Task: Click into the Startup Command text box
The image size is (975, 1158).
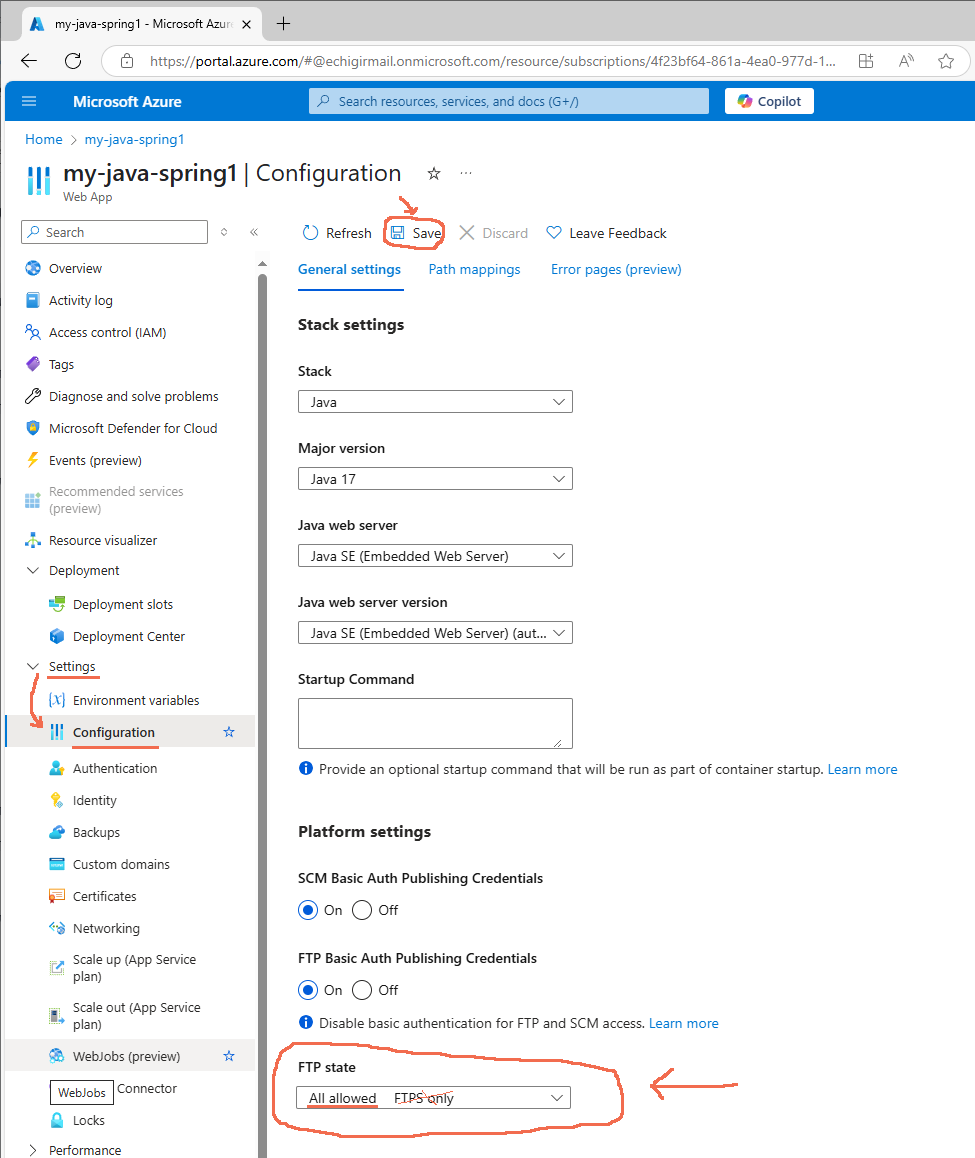Action: pyautogui.click(x=435, y=723)
